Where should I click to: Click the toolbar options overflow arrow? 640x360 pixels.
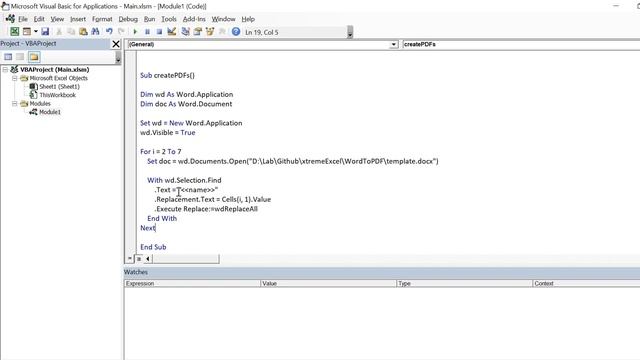pos(350,32)
